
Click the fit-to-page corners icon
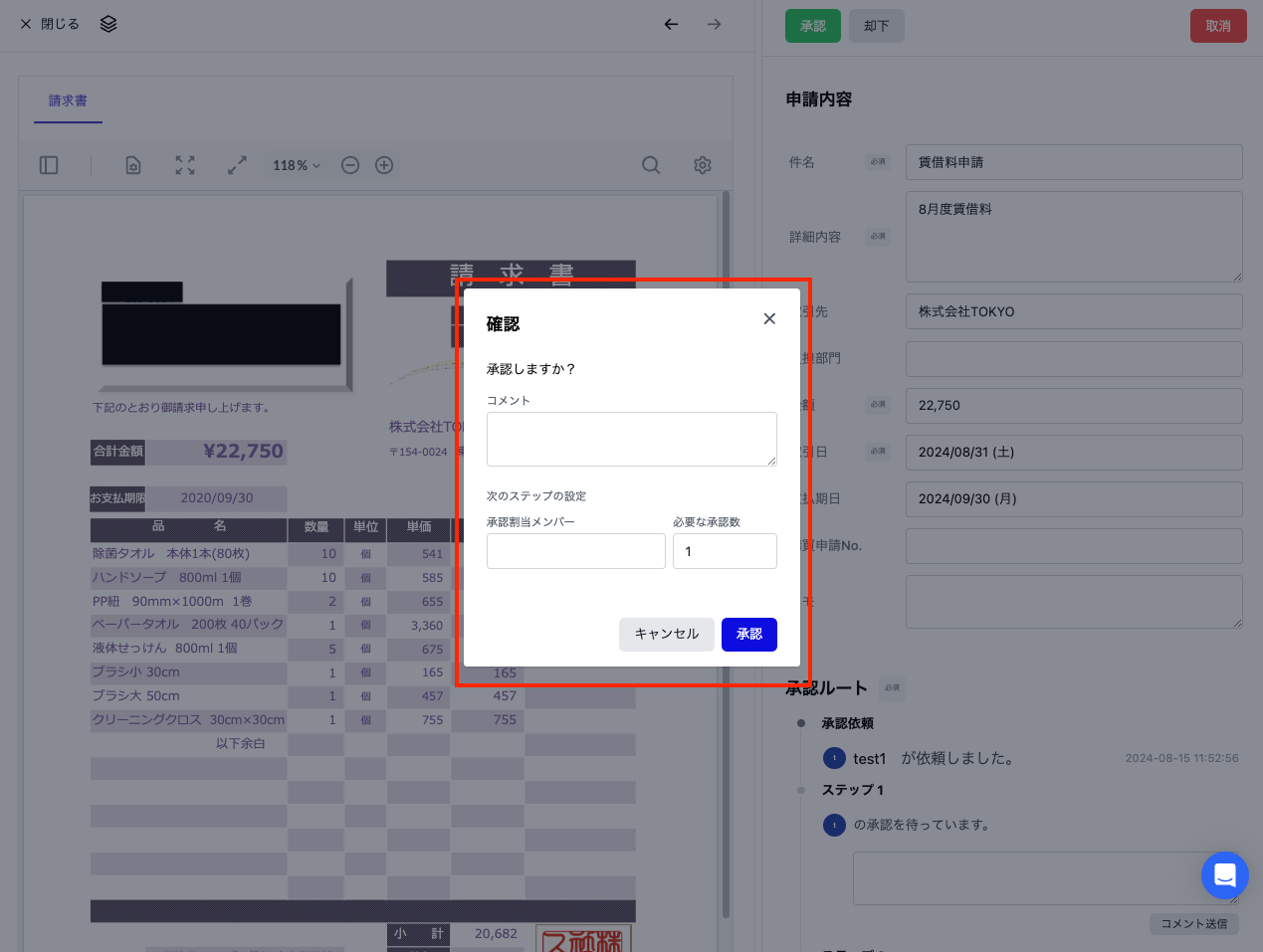point(185,165)
